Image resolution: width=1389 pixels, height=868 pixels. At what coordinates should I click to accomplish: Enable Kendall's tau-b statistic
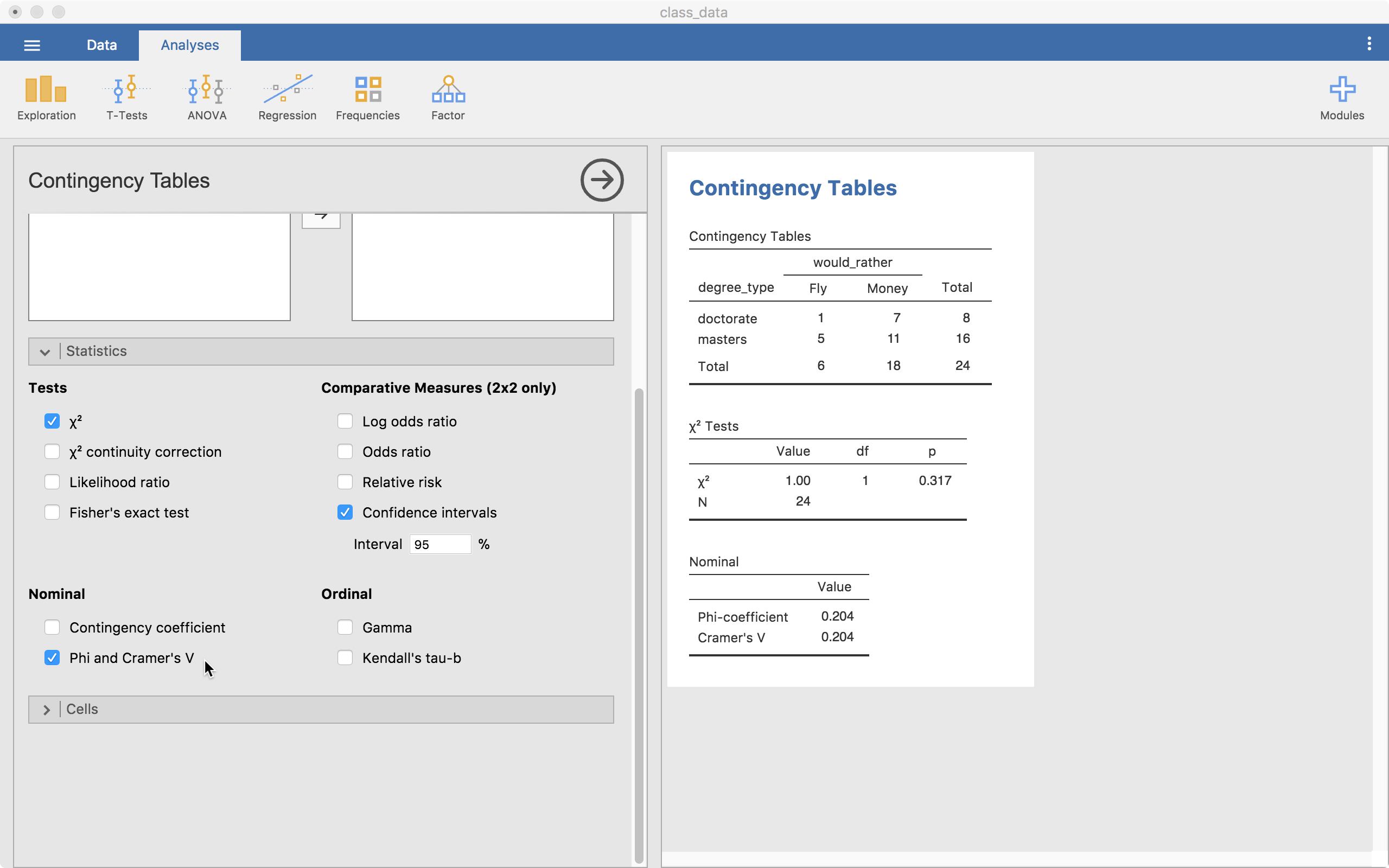click(x=345, y=658)
